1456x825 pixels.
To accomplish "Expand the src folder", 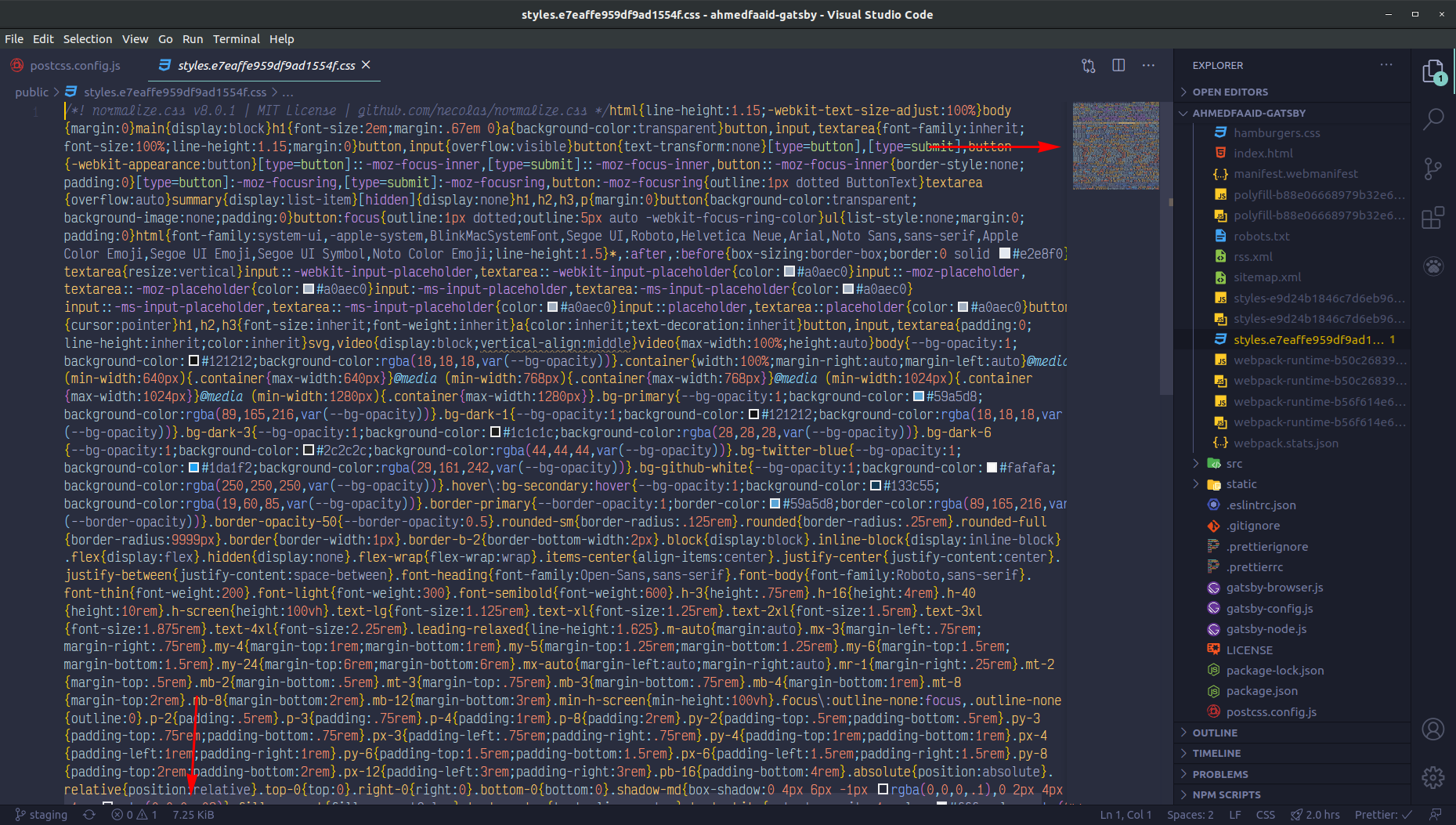I will tap(1234, 464).
